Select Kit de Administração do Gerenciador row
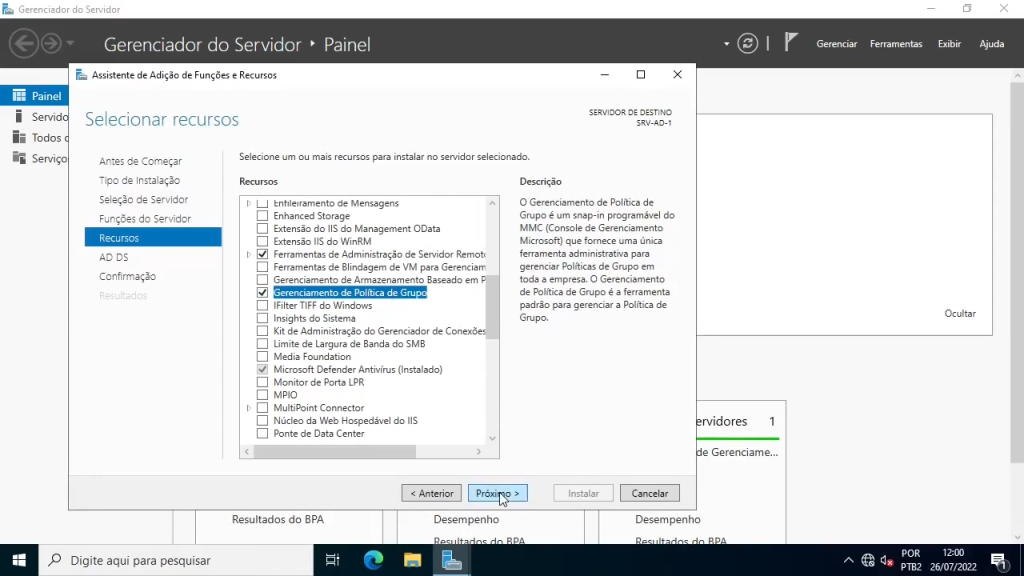 pos(379,331)
